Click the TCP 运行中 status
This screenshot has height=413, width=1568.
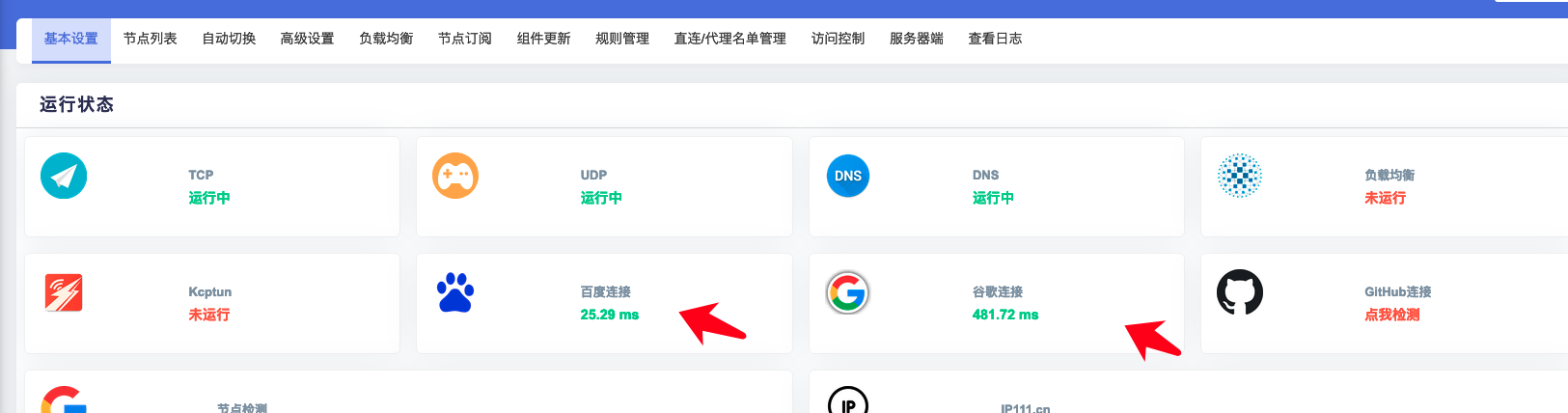[x=209, y=198]
